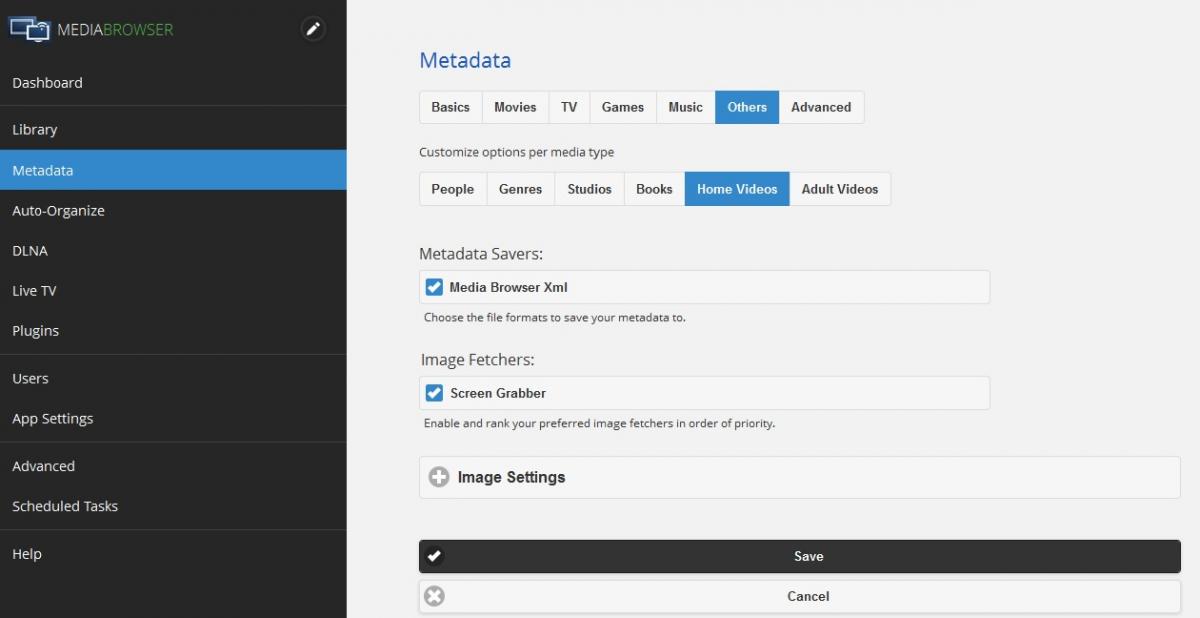This screenshot has width=1200, height=618.
Task: Click the MediaBrowser logo icon
Action: pyautogui.click(x=29, y=29)
